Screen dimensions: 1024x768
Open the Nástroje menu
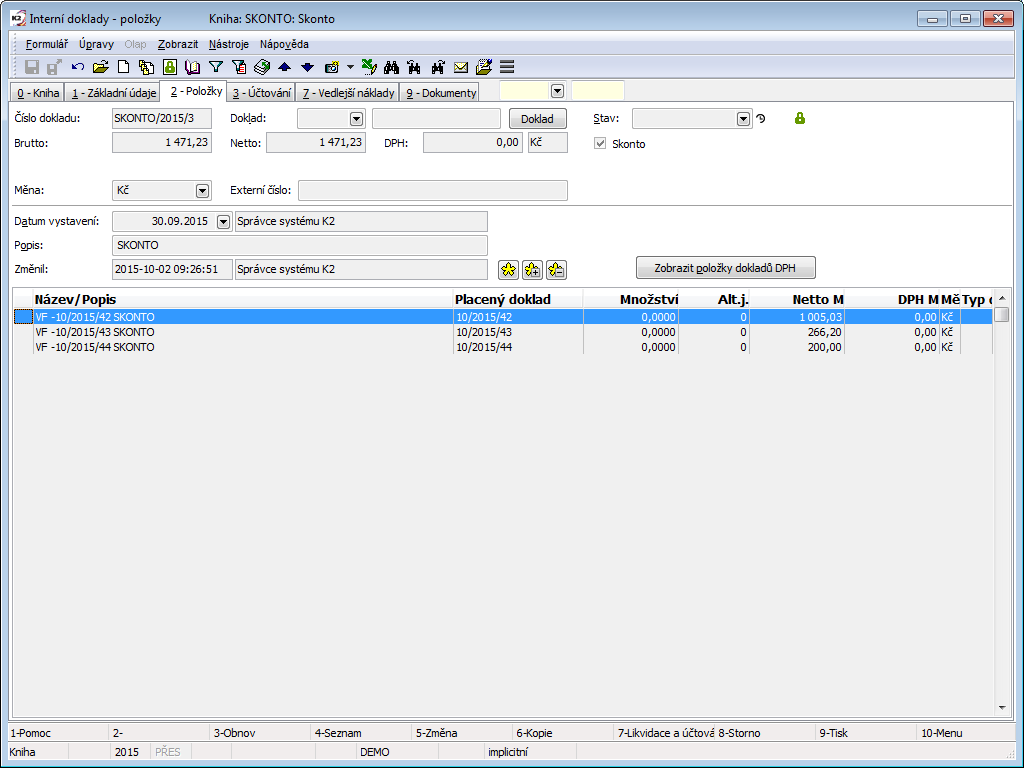click(229, 44)
